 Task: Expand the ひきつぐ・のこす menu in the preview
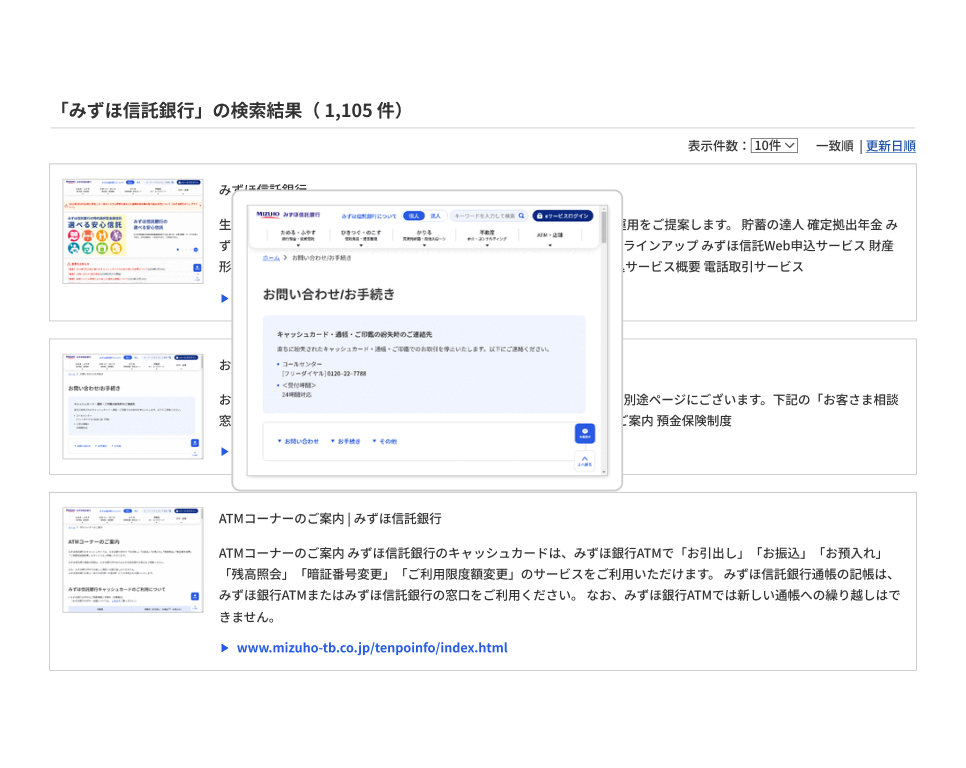361,236
